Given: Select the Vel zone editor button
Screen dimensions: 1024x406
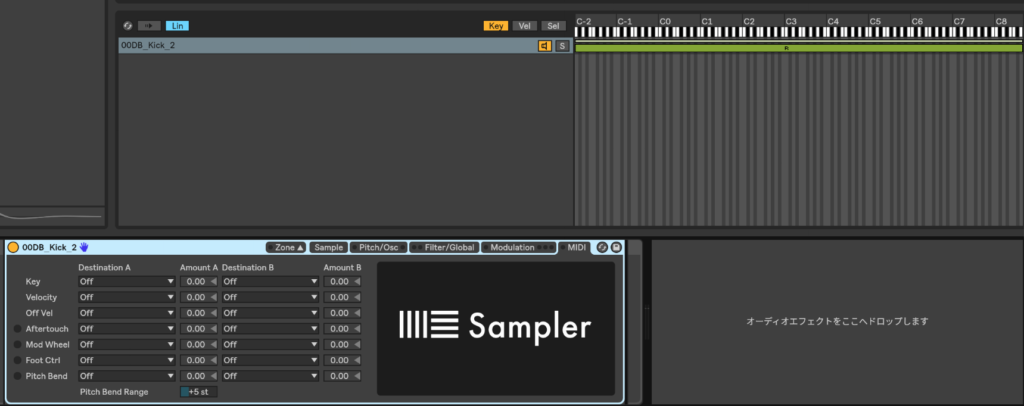Looking at the screenshot, I should 524,26.
